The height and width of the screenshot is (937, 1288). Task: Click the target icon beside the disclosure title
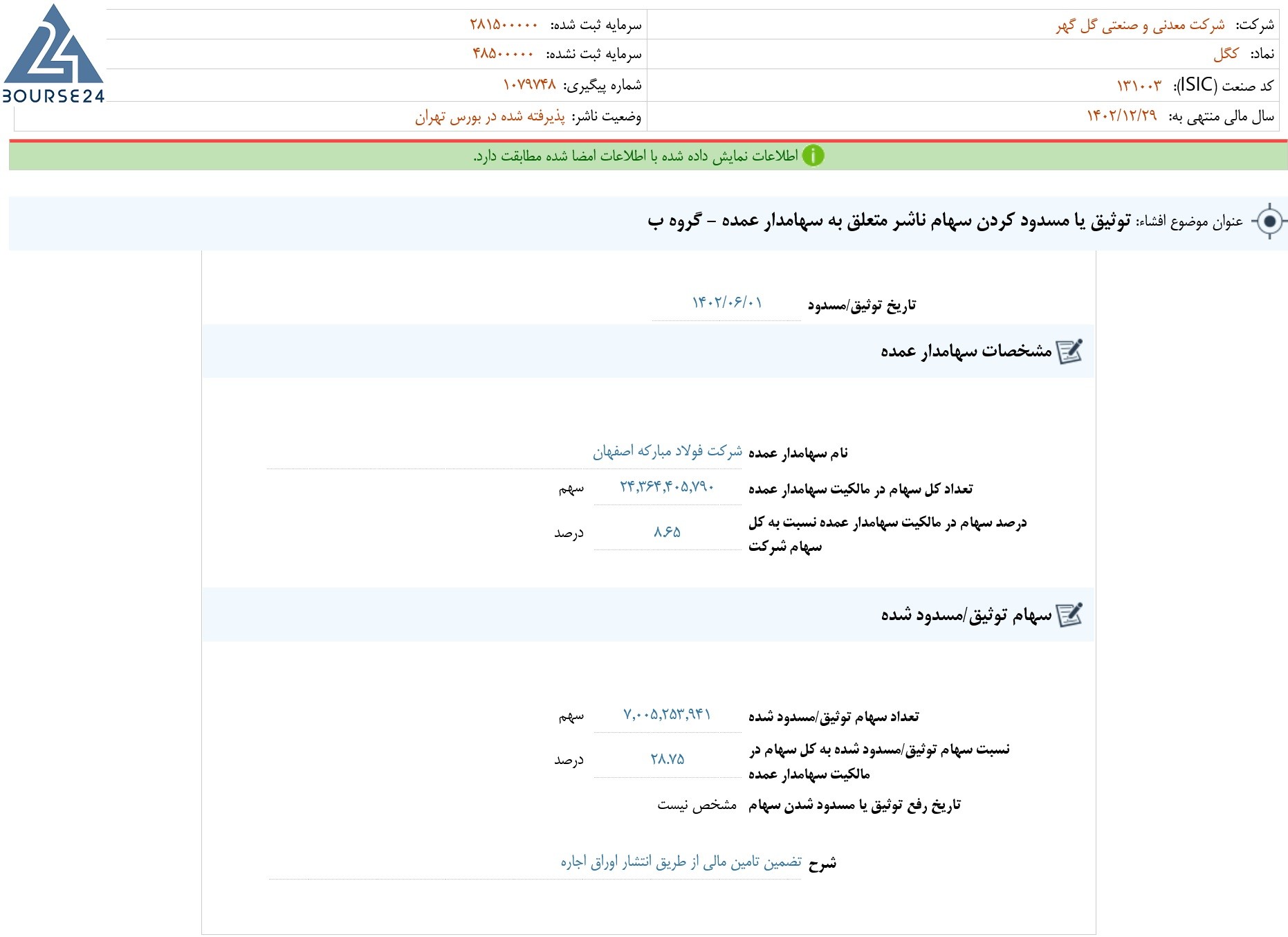pos(1269,221)
